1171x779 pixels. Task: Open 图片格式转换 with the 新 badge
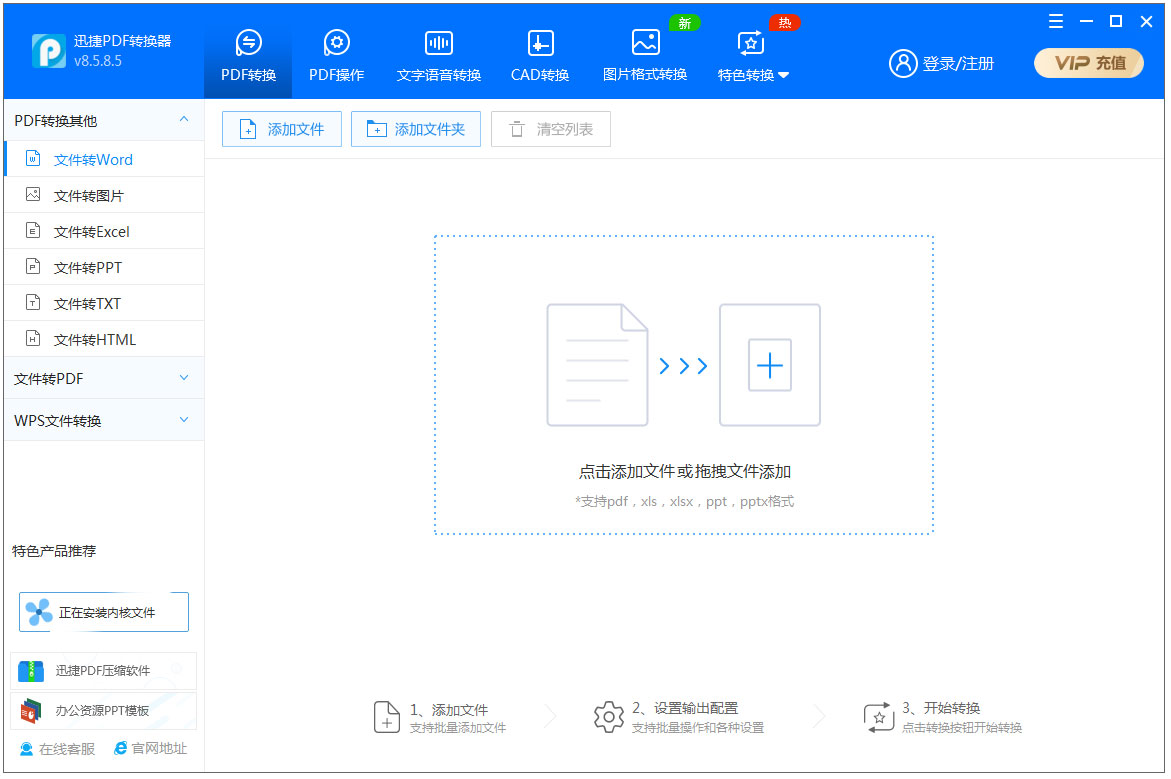point(645,44)
